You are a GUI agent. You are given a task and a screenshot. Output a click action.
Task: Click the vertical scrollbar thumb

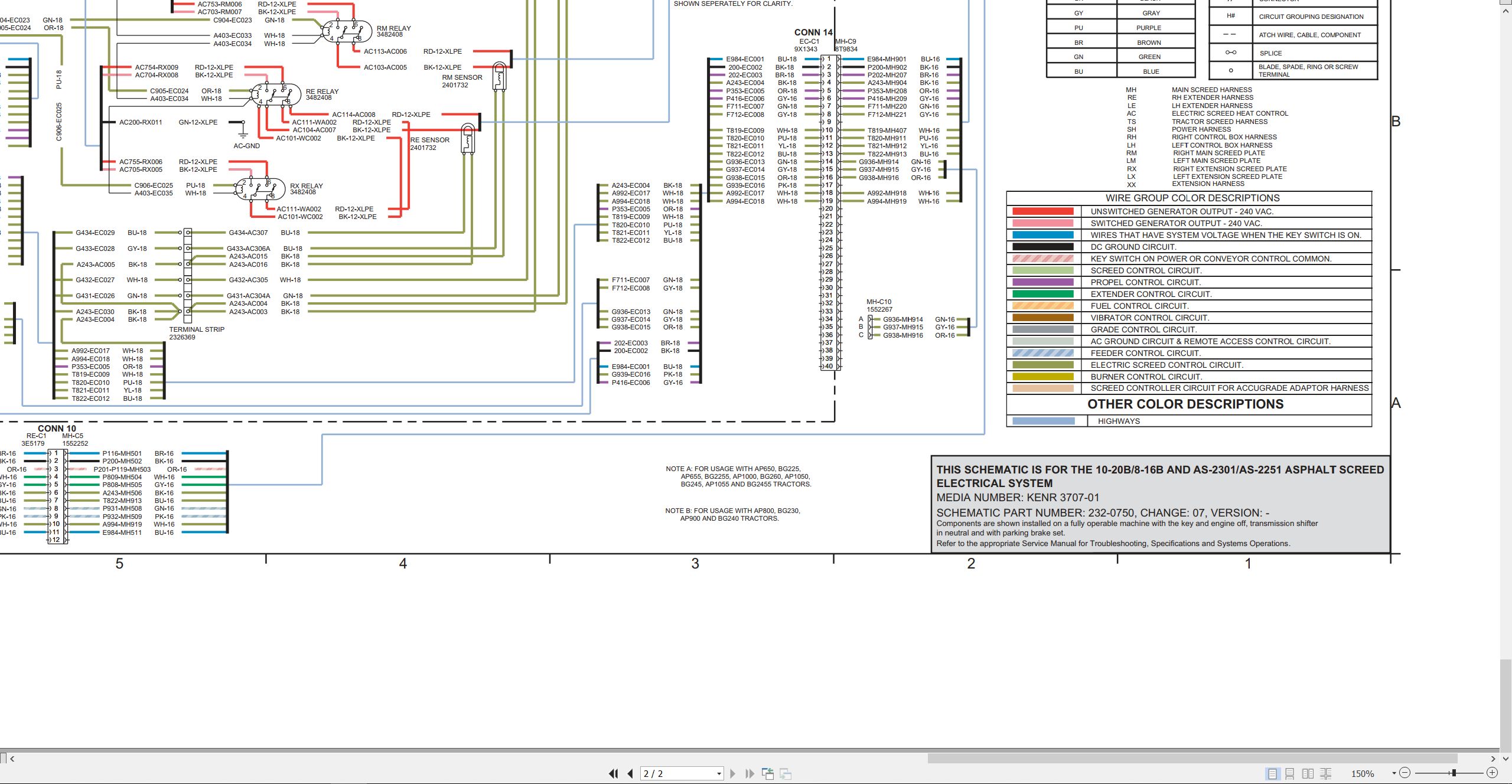[x=1506, y=705]
